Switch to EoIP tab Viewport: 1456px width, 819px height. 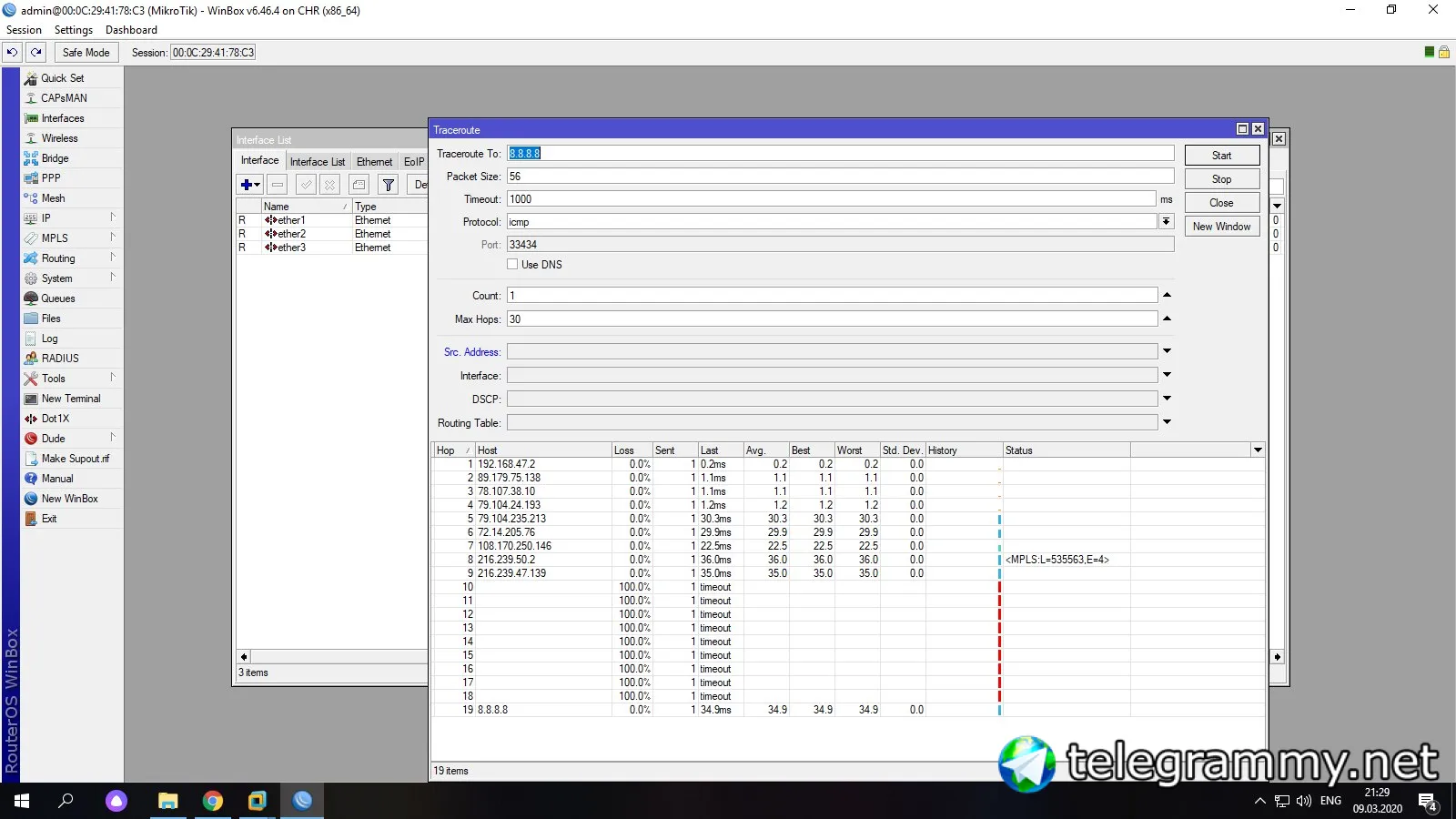414,162
